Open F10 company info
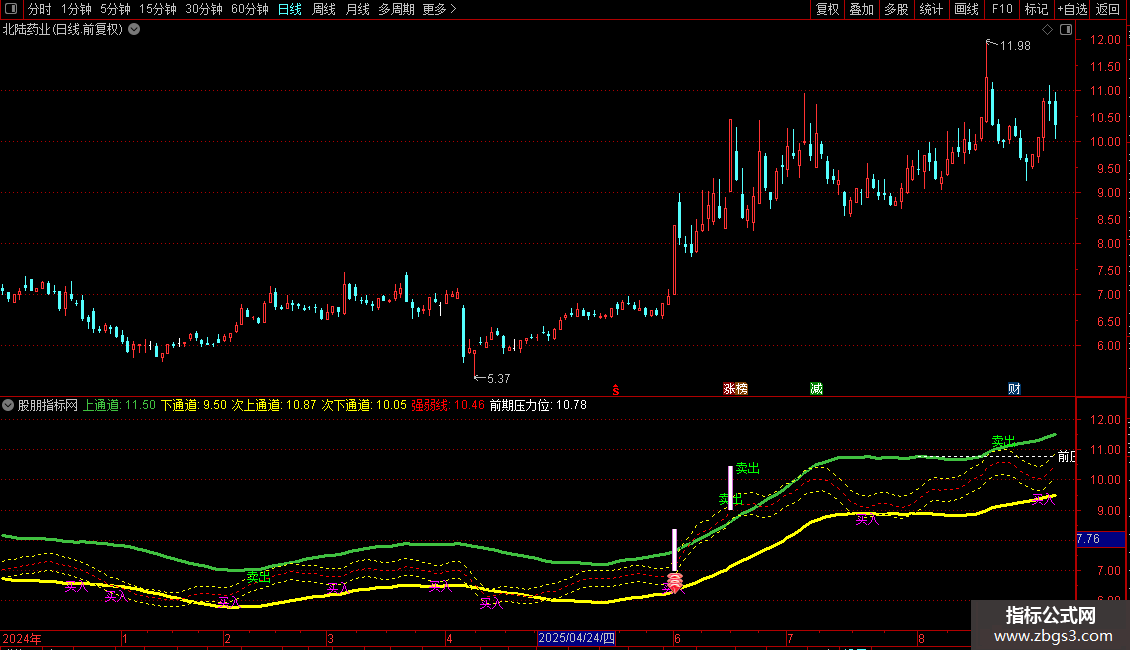Screen dimensions: 1130x650 pyautogui.click(x=1002, y=9)
